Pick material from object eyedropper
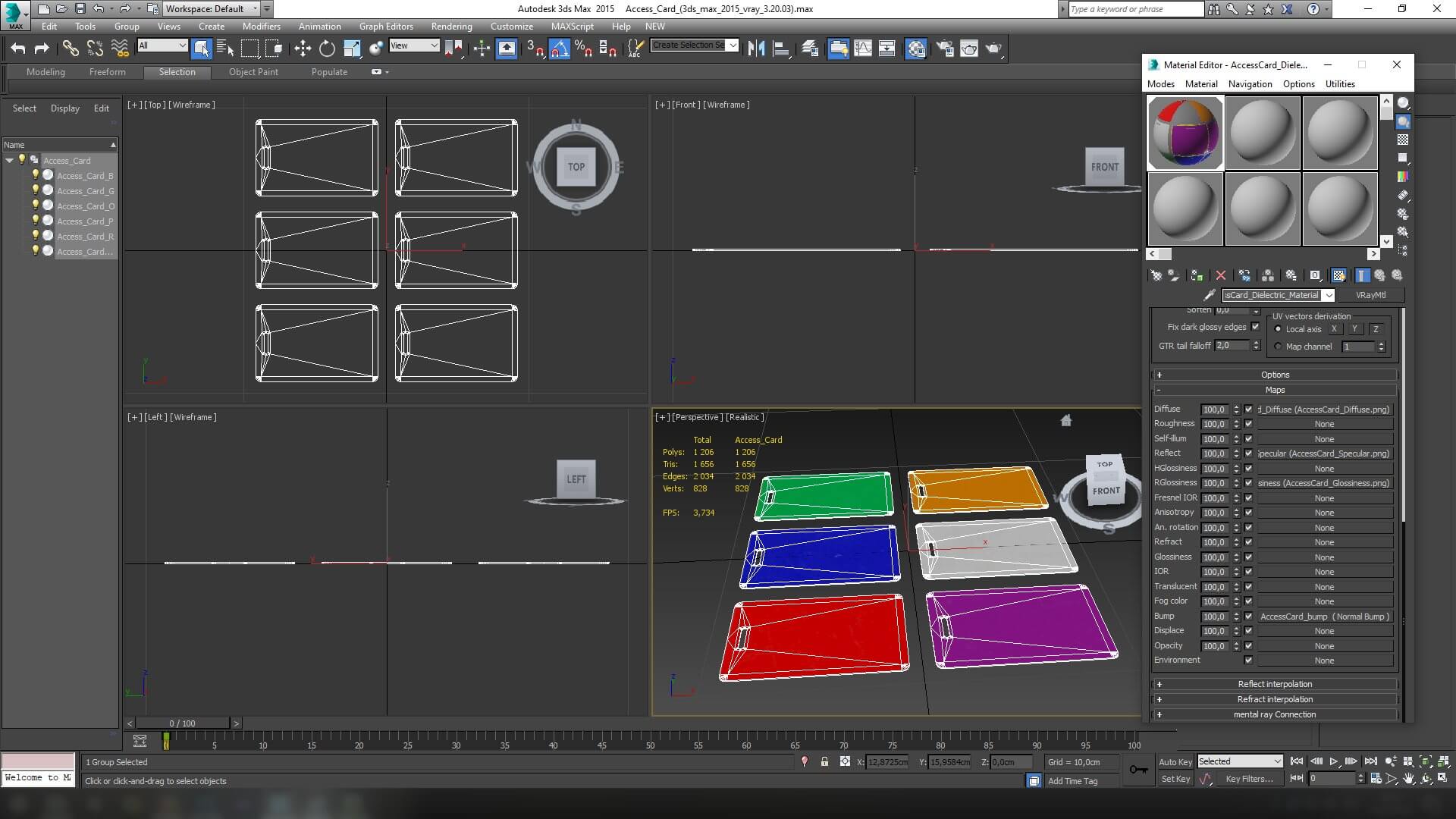 pyautogui.click(x=1209, y=295)
